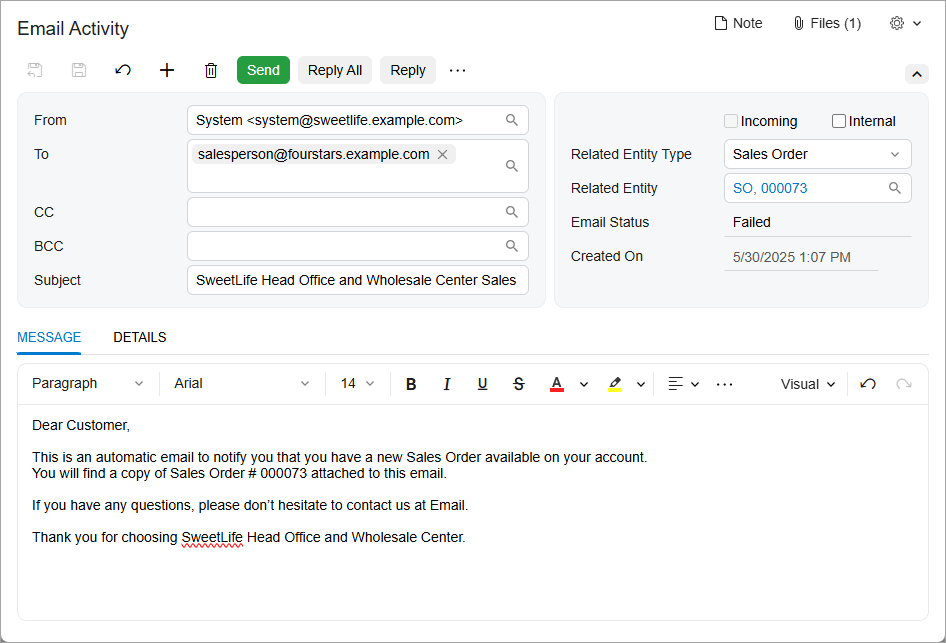Expand highlight color dropdown arrow
Screen dimensions: 946x643
pos(641,384)
